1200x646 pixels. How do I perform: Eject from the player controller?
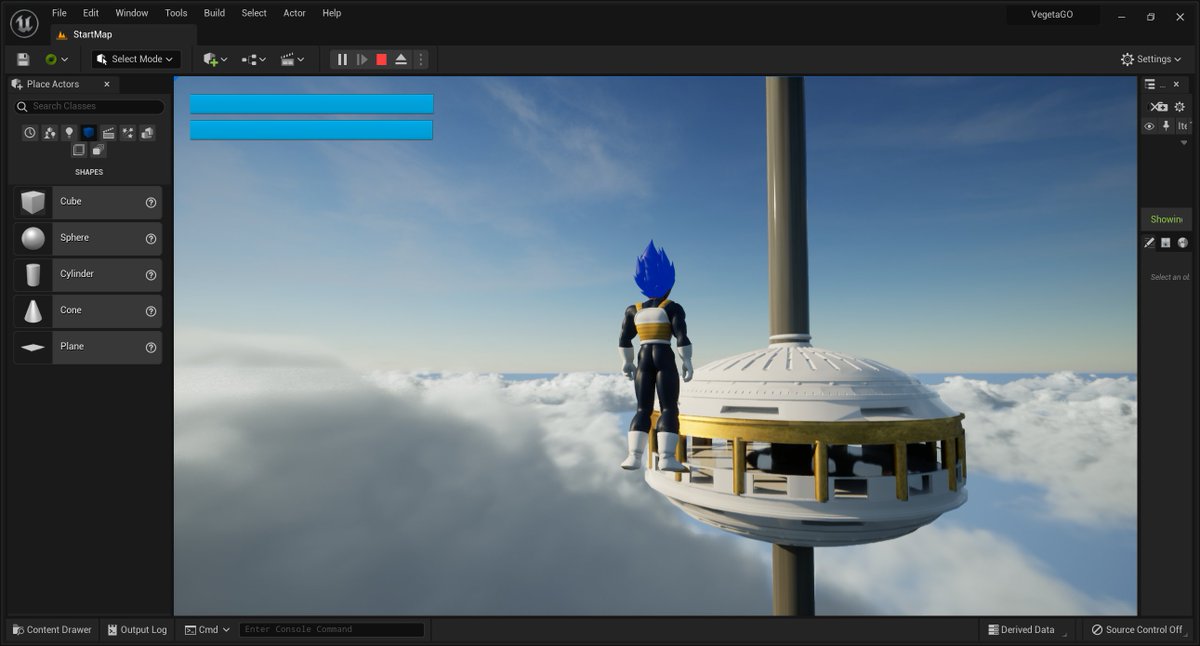tap(401, 59)
